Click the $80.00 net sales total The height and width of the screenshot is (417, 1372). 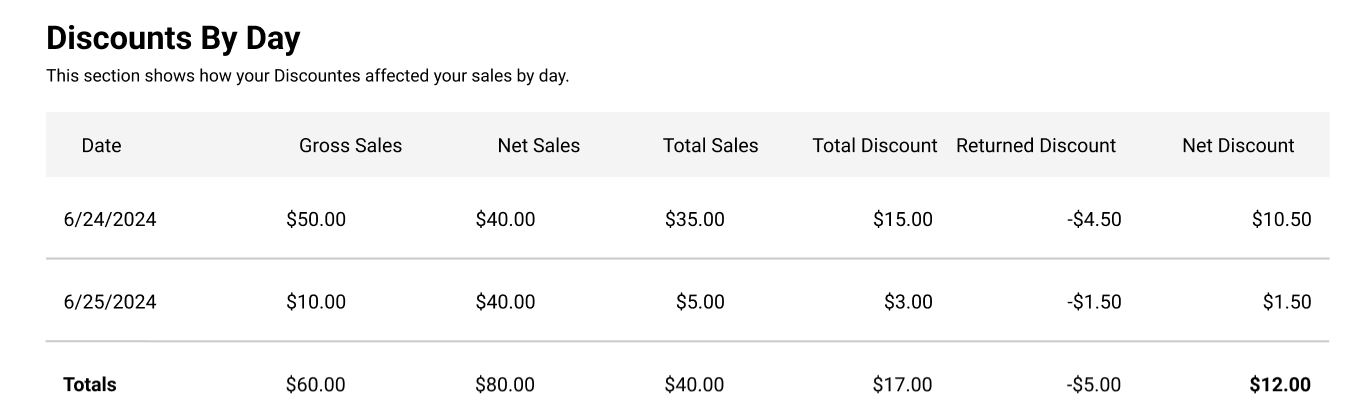tap(505, 384)
